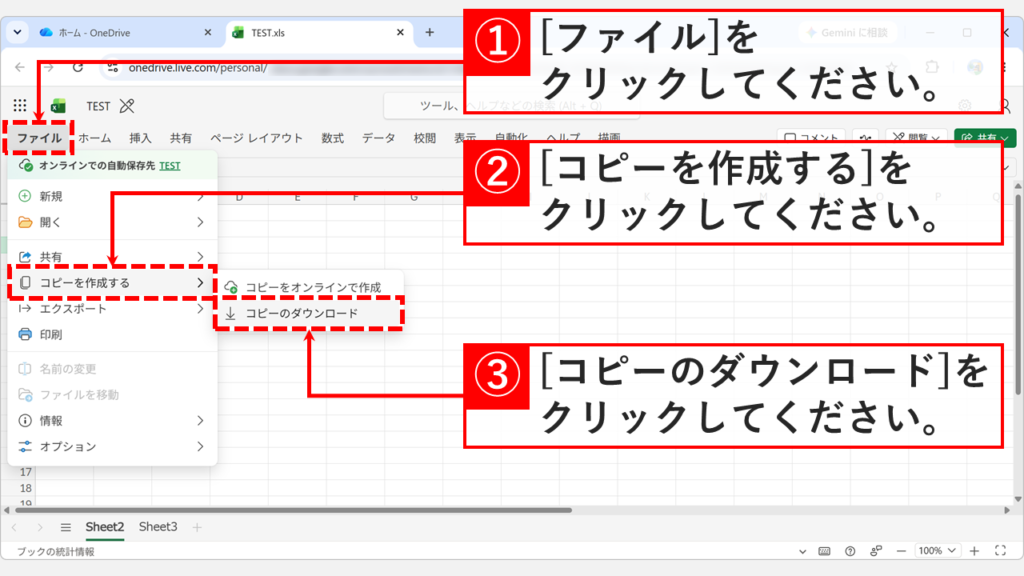Viewport: 1024px width, 576px height.
Task: Switch to Sheet2 worksheet tab
Action: tap(104, 526)
